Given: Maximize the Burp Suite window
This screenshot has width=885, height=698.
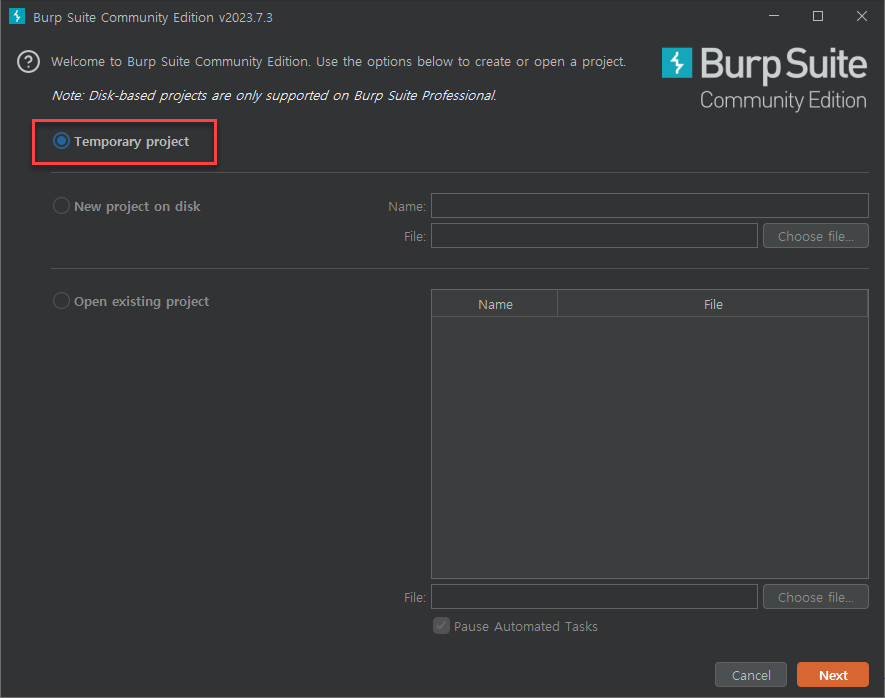Looking at the screenshot, I should point(817,16).
